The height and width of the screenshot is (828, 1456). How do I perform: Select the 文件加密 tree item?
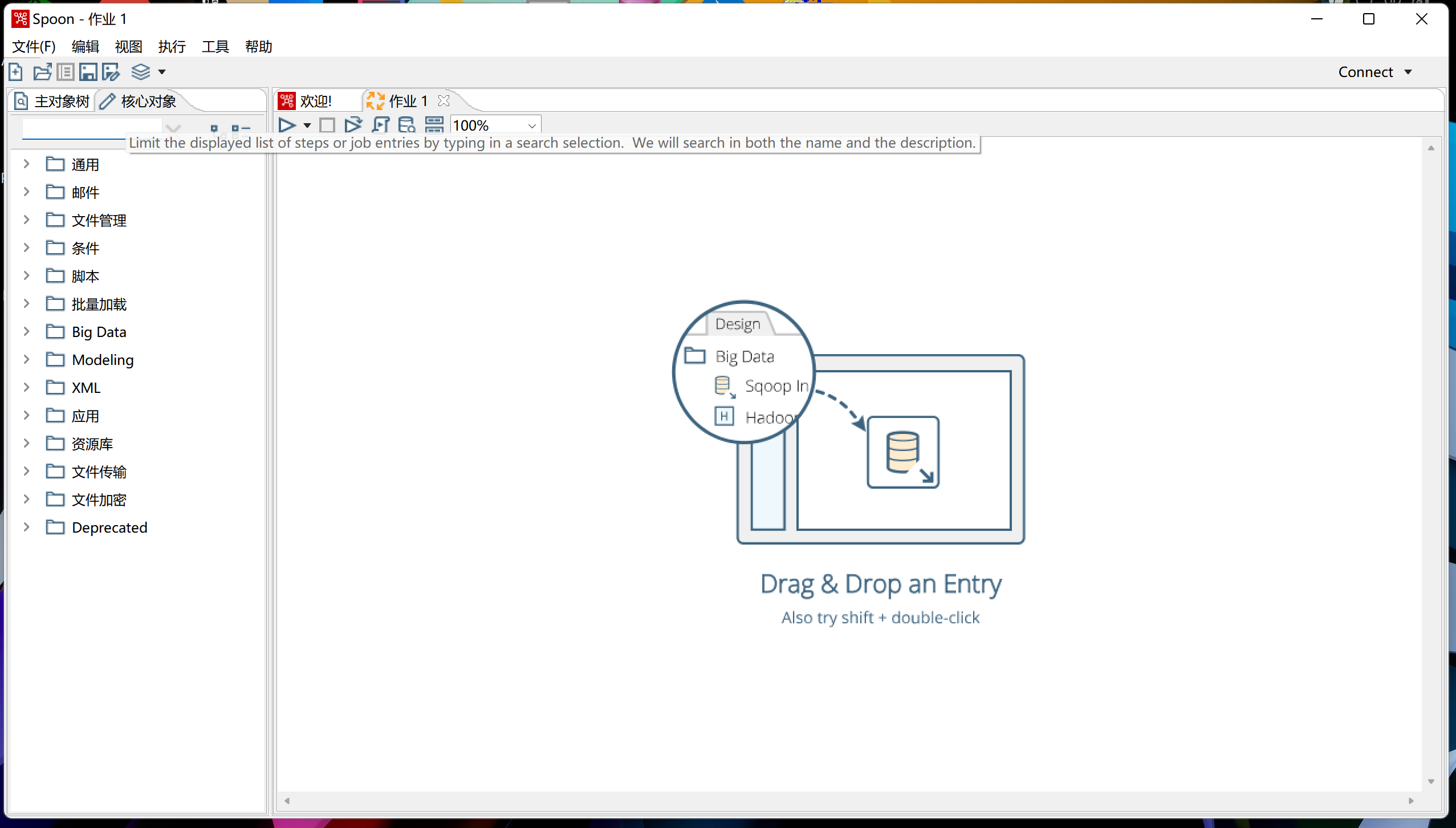[99, 500]
